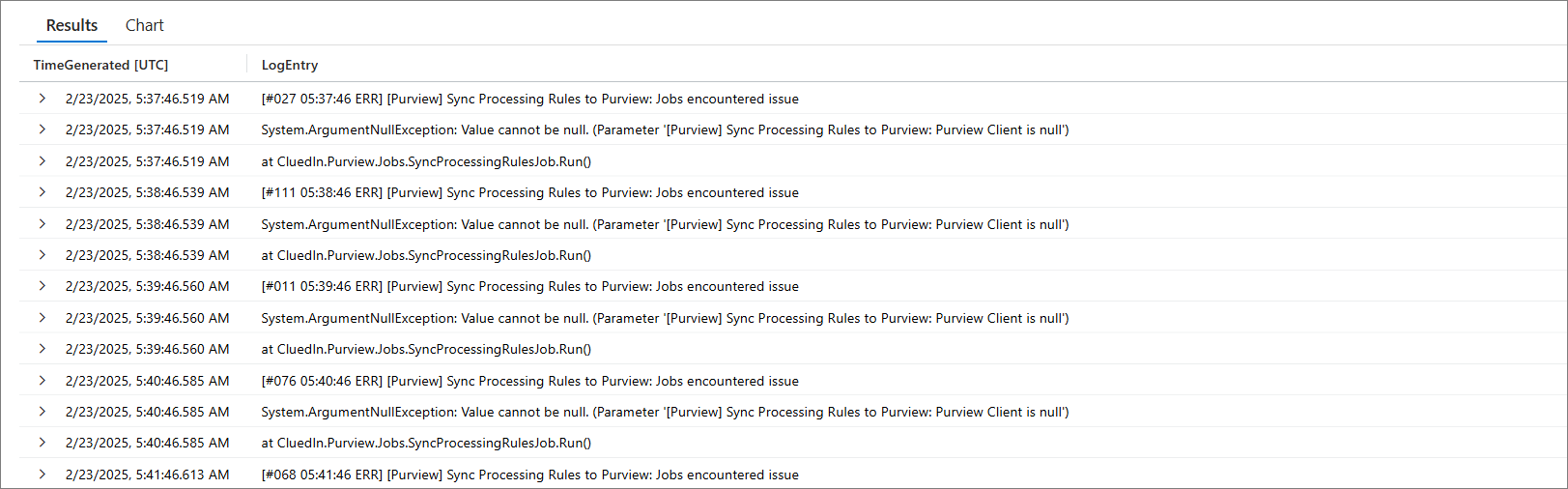The width and height of the screenshot is (1568, 489).
Task: Expand the ArgumentNullException row at 5:39:46.560 AM
Action: 43,318
